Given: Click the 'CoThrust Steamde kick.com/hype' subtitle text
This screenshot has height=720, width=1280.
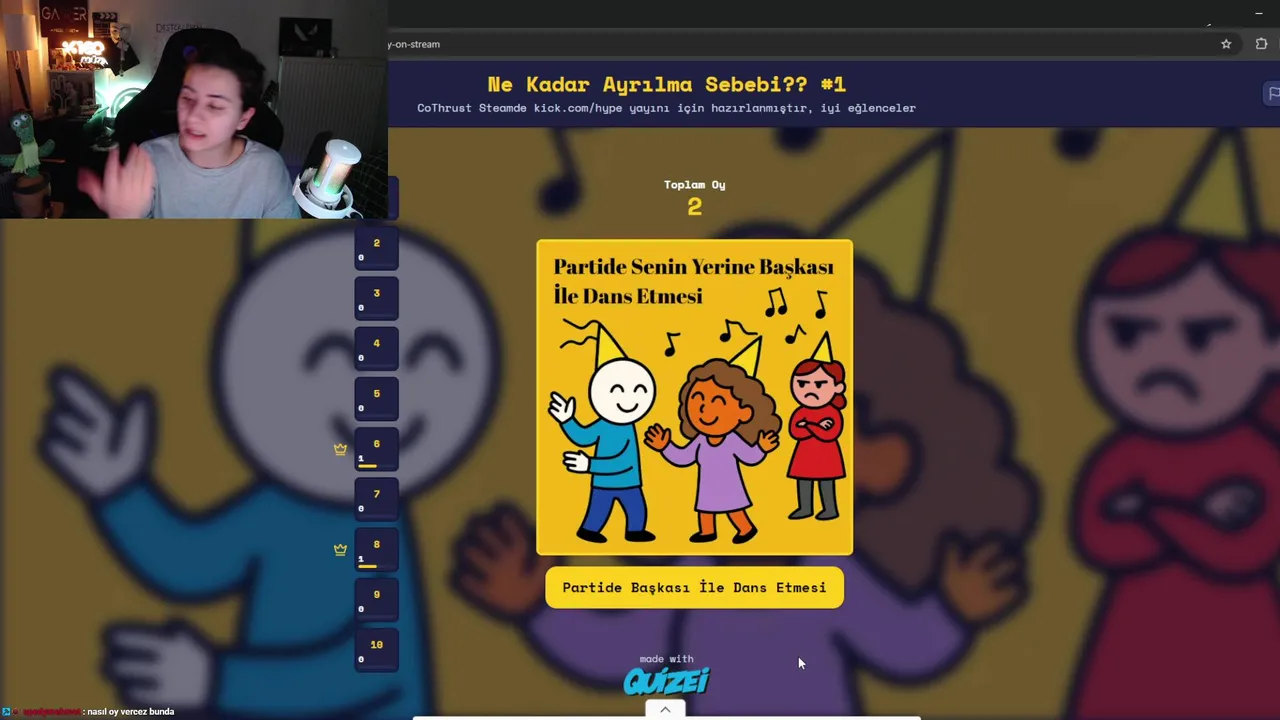Looking at the screenshot, I should pyautogui.click(x=666, y=108).
